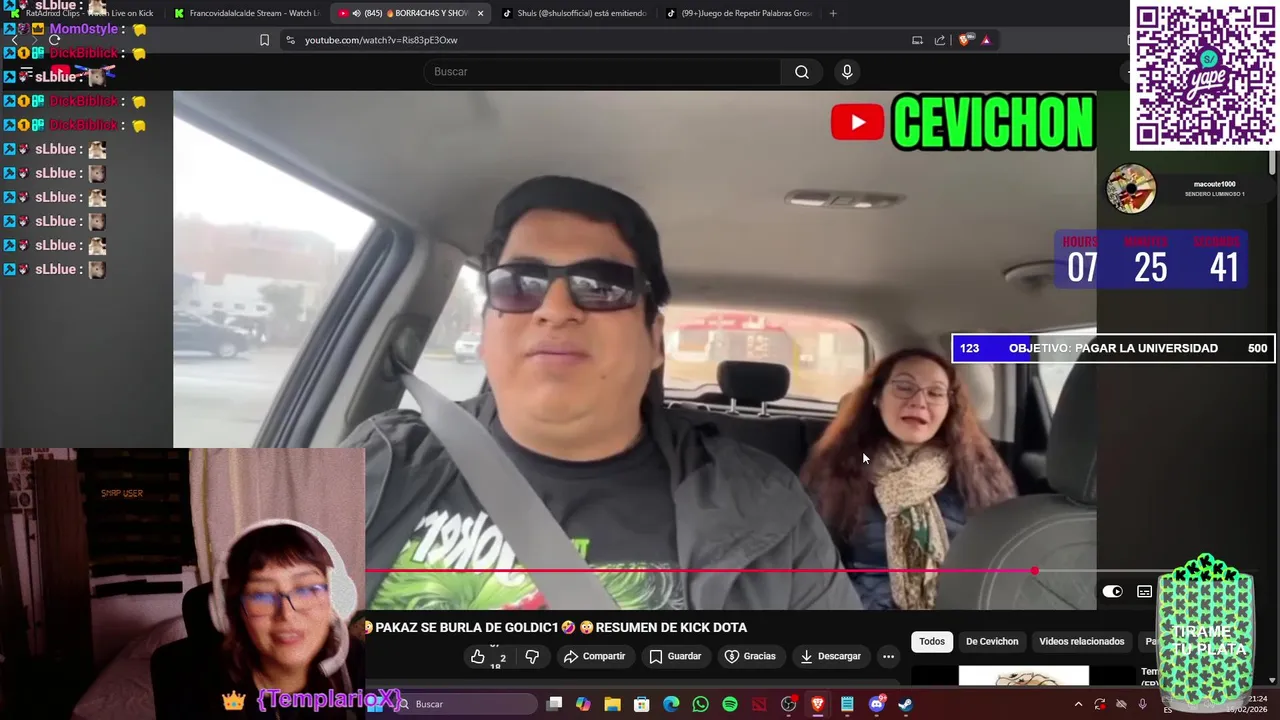Open the Juego de Repetir Palabras tab
The image size is (1280, 720).
[x=738, y=13]
